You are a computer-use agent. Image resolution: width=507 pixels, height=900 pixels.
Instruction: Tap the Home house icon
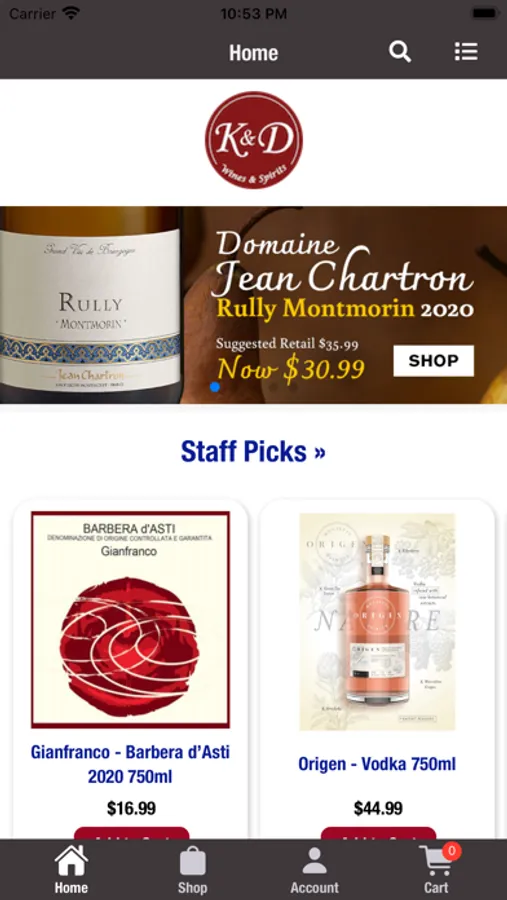pyautogui.click(x=71, y=862)
